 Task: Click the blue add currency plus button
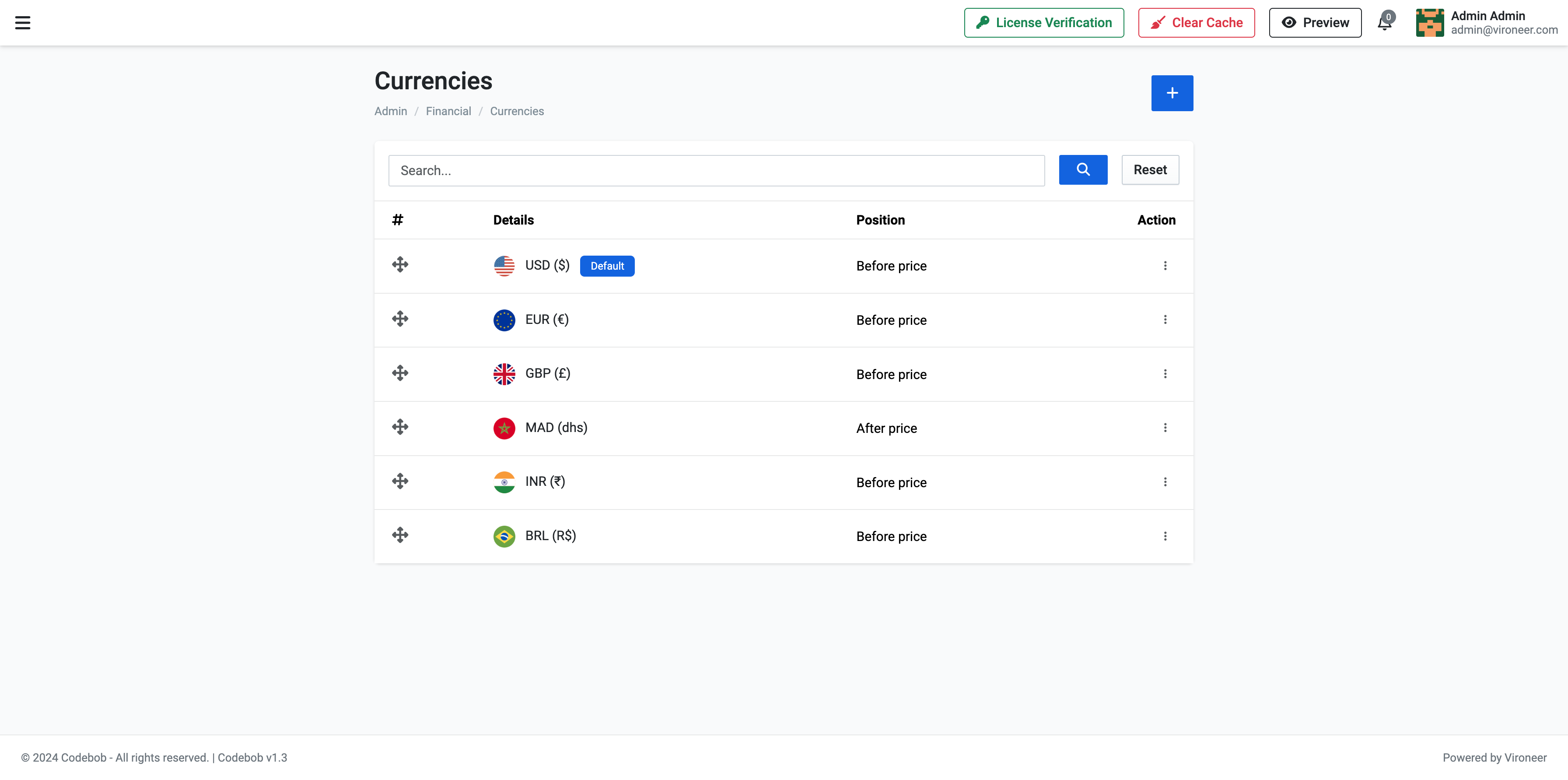tap(1172, 93)
